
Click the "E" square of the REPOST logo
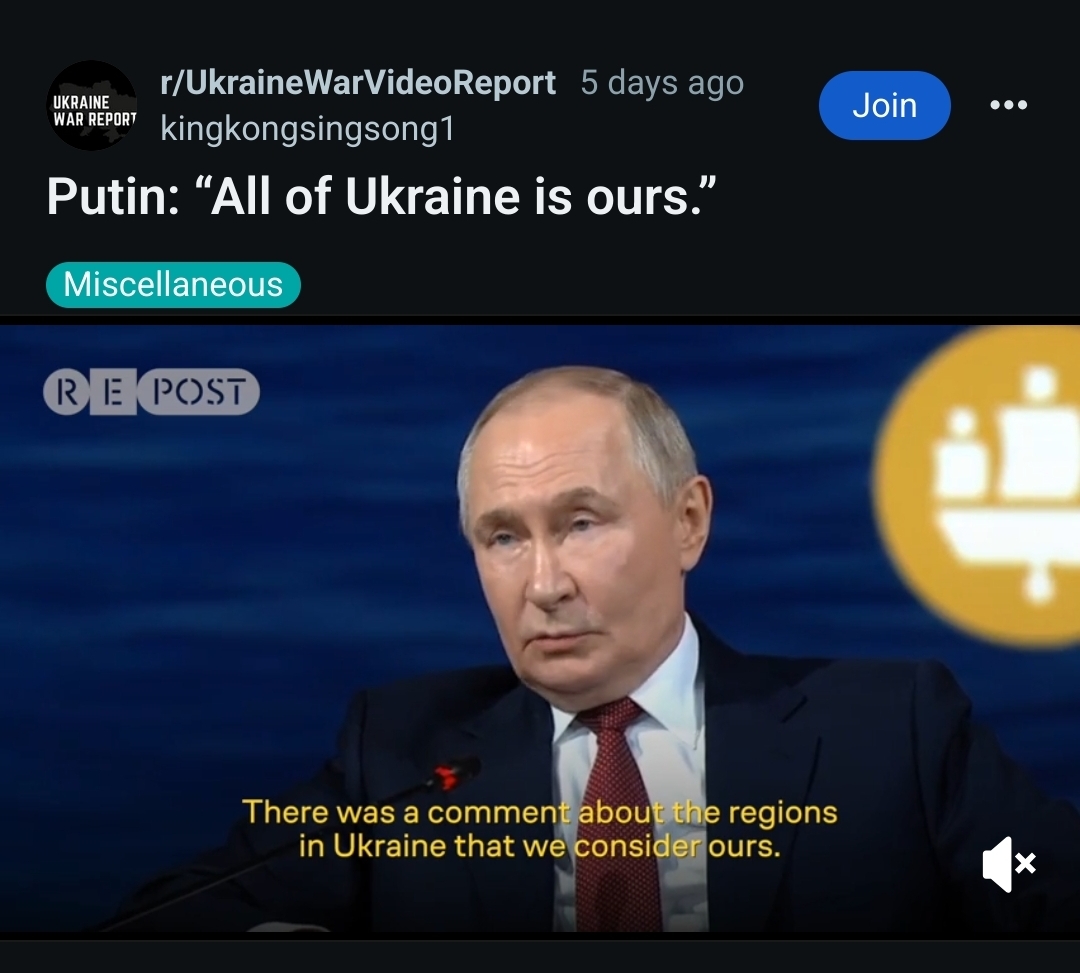pos(113,392)
